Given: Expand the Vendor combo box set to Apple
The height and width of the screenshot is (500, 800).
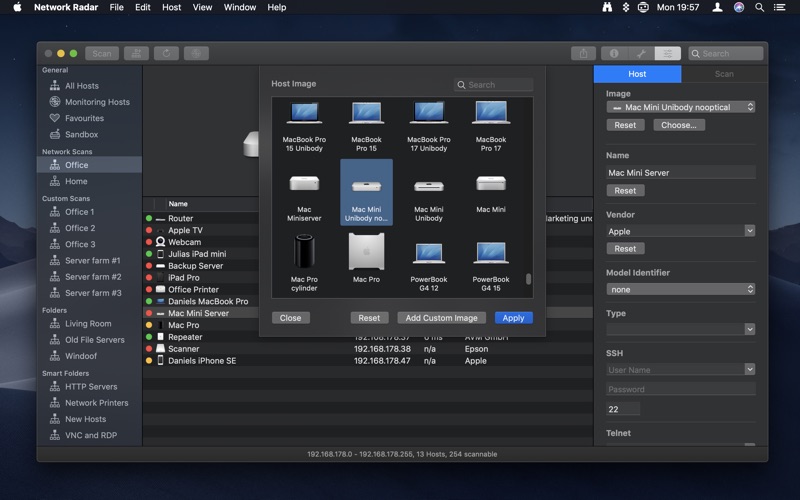Looking at the screenshot, I should 749,231.
